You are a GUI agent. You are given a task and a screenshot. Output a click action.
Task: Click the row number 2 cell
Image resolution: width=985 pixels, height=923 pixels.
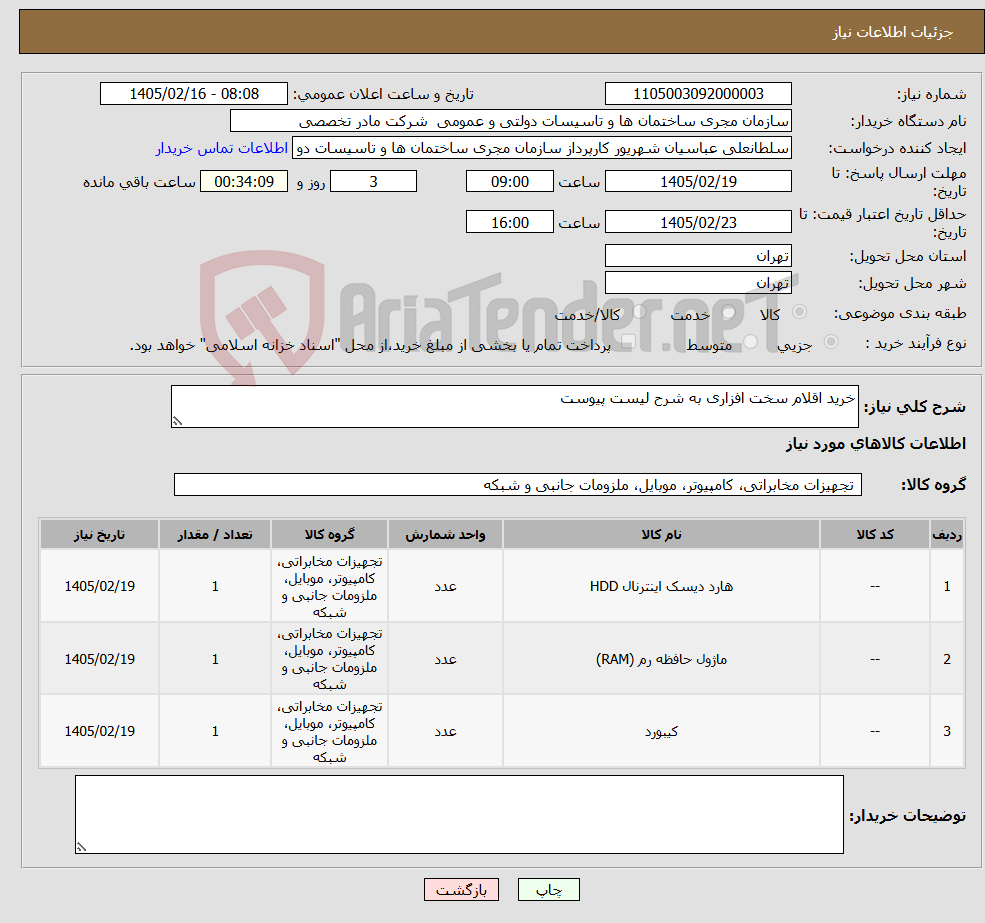coord(947,659)
